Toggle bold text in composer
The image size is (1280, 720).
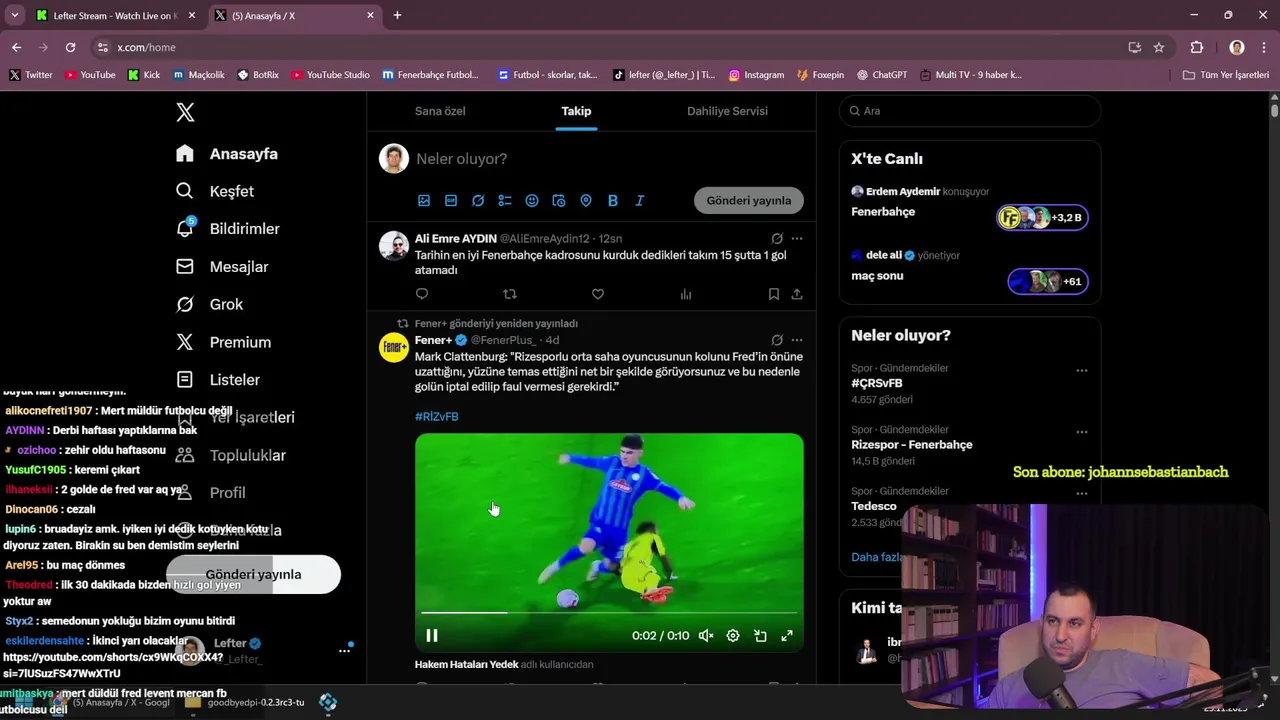pyautogui.click(x=613, y=201)
